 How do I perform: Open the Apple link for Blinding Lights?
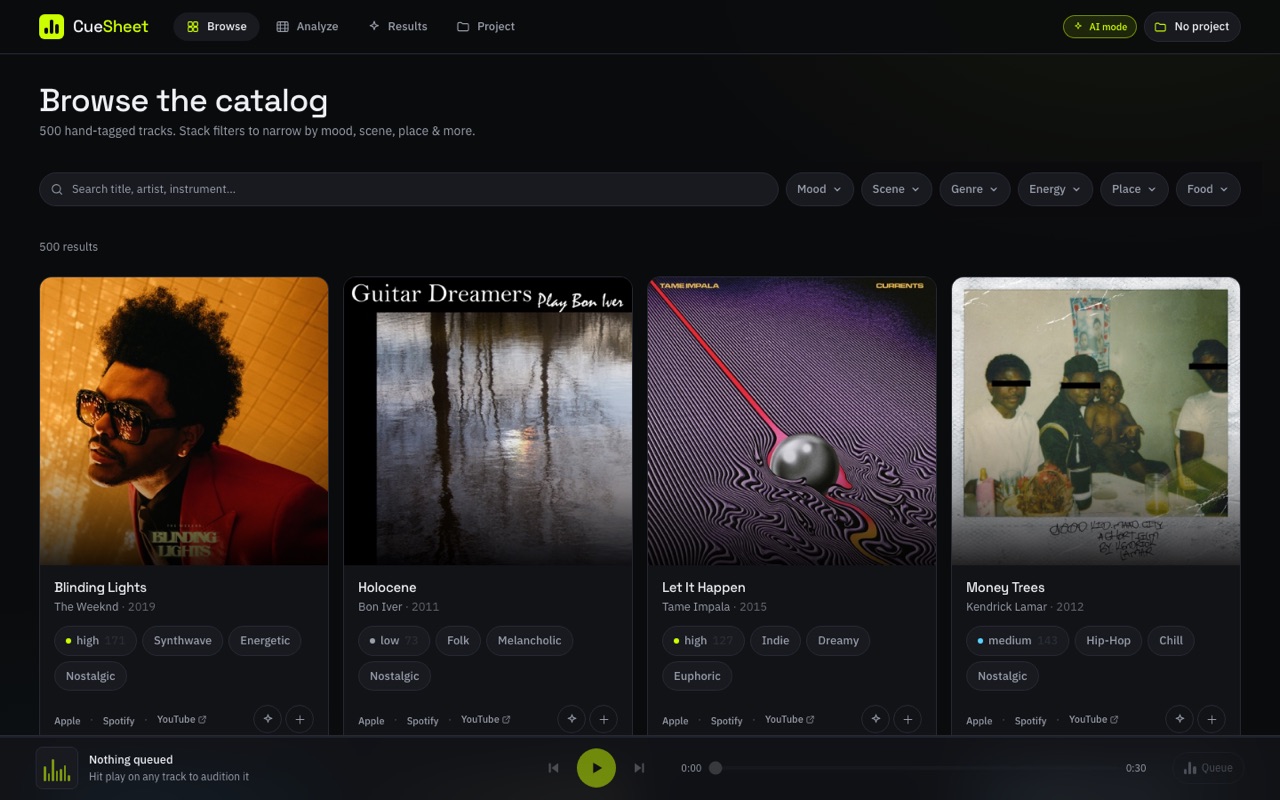pos(67,720)
